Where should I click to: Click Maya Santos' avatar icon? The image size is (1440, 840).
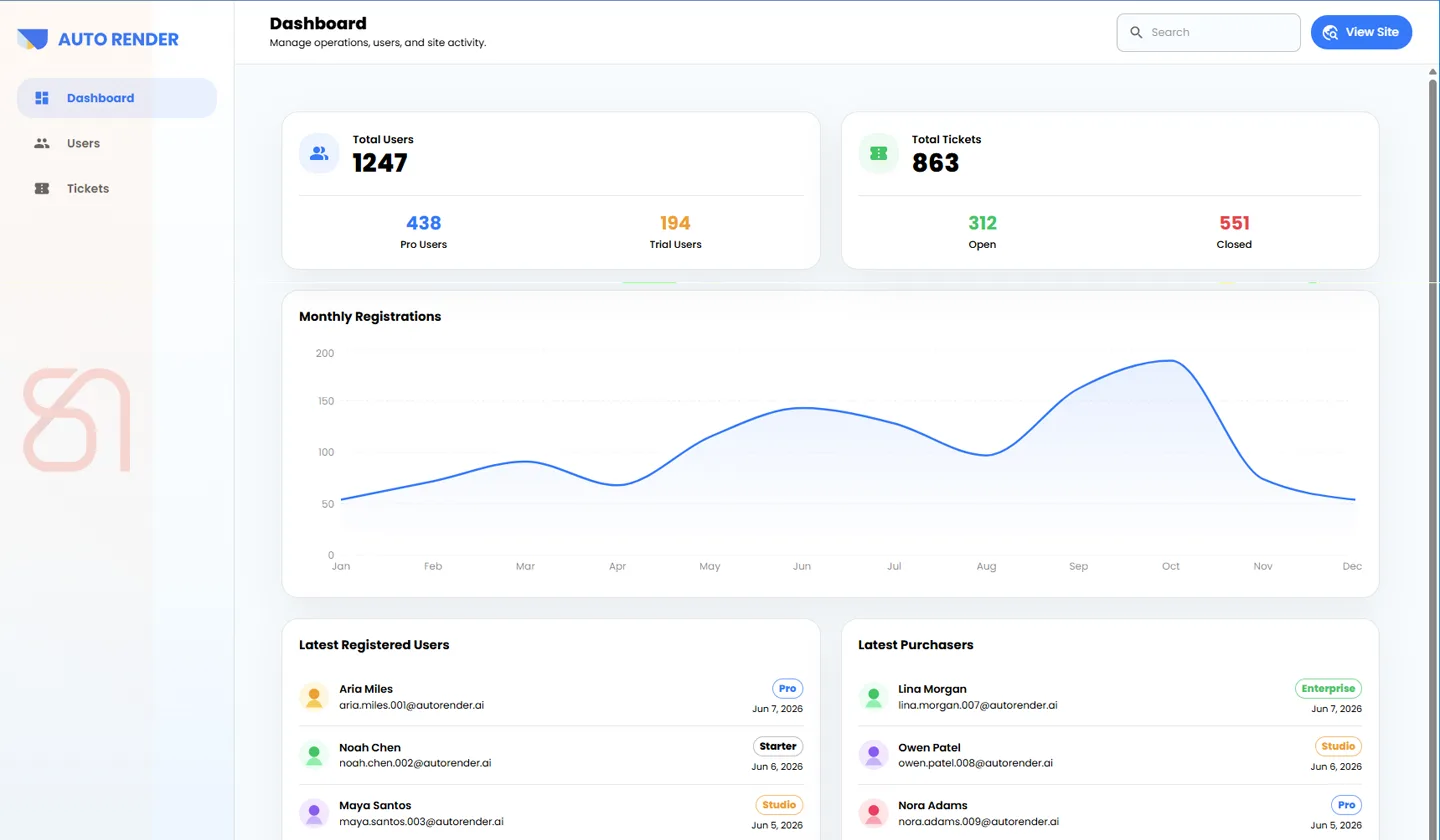pos(314,812)
